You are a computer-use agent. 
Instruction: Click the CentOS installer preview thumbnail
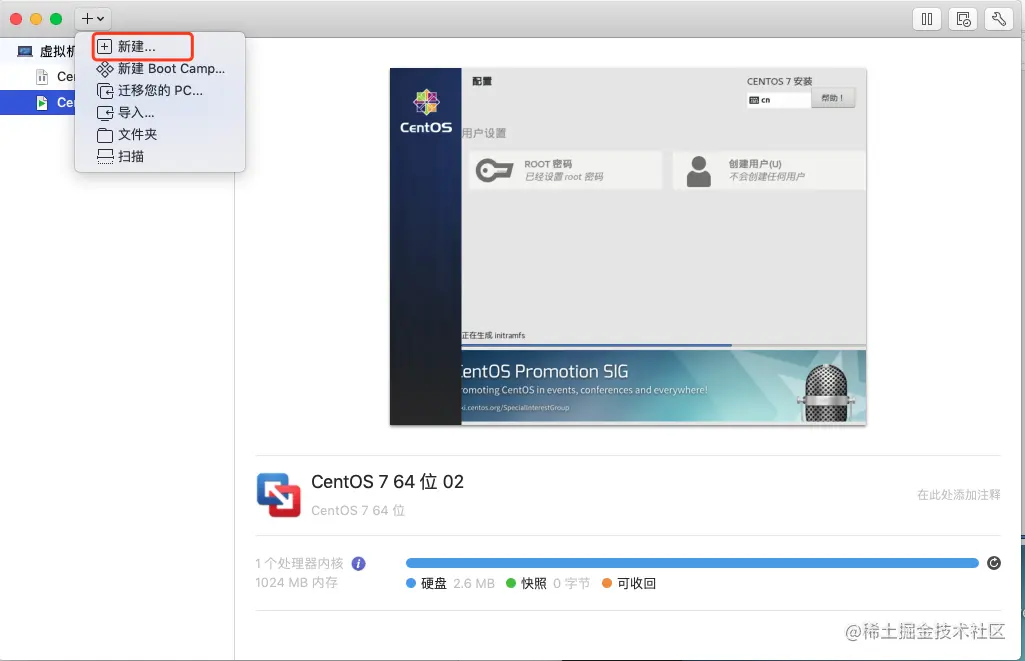[628, 246]
